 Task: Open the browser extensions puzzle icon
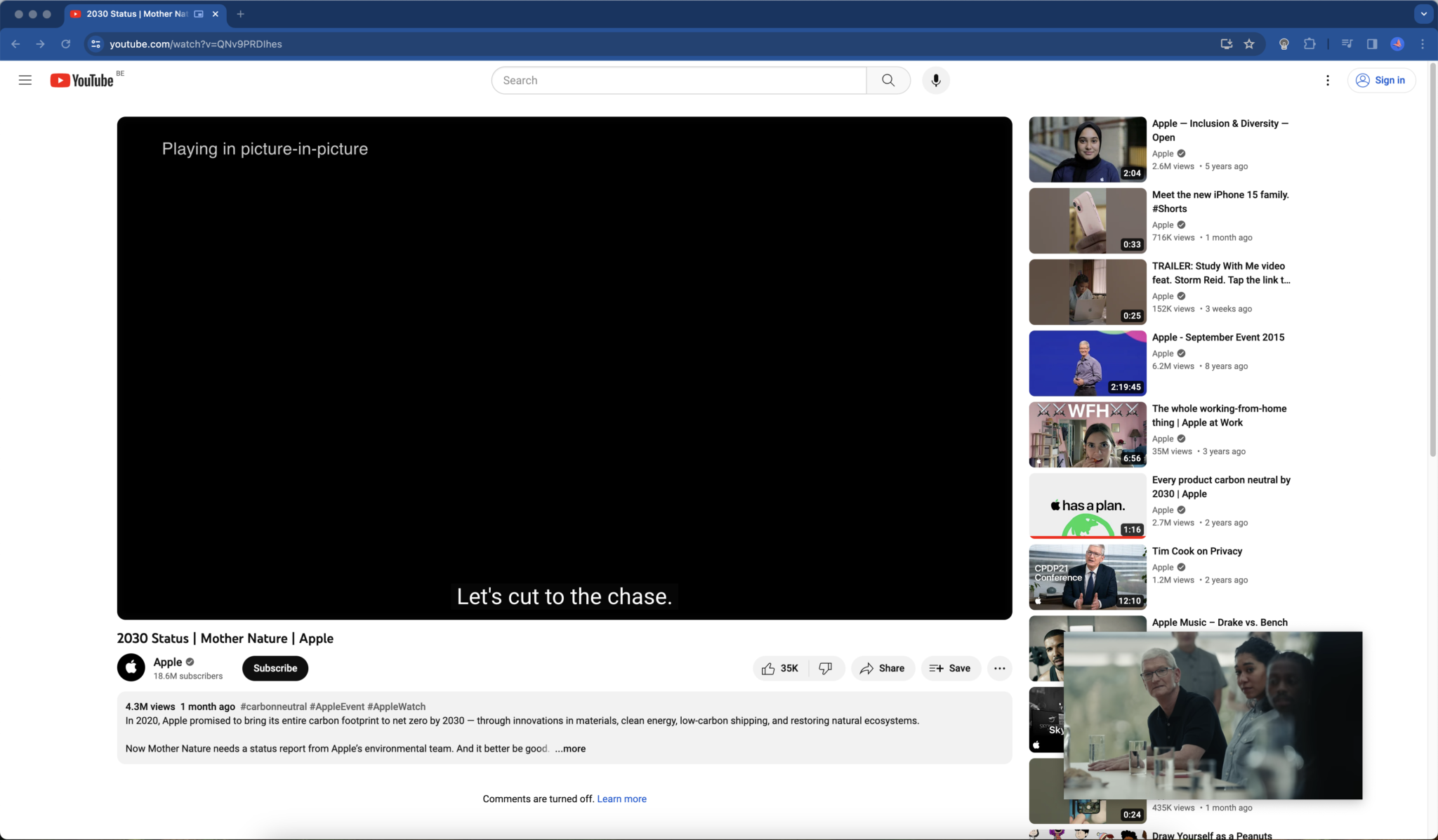[x=1309, y=44]
